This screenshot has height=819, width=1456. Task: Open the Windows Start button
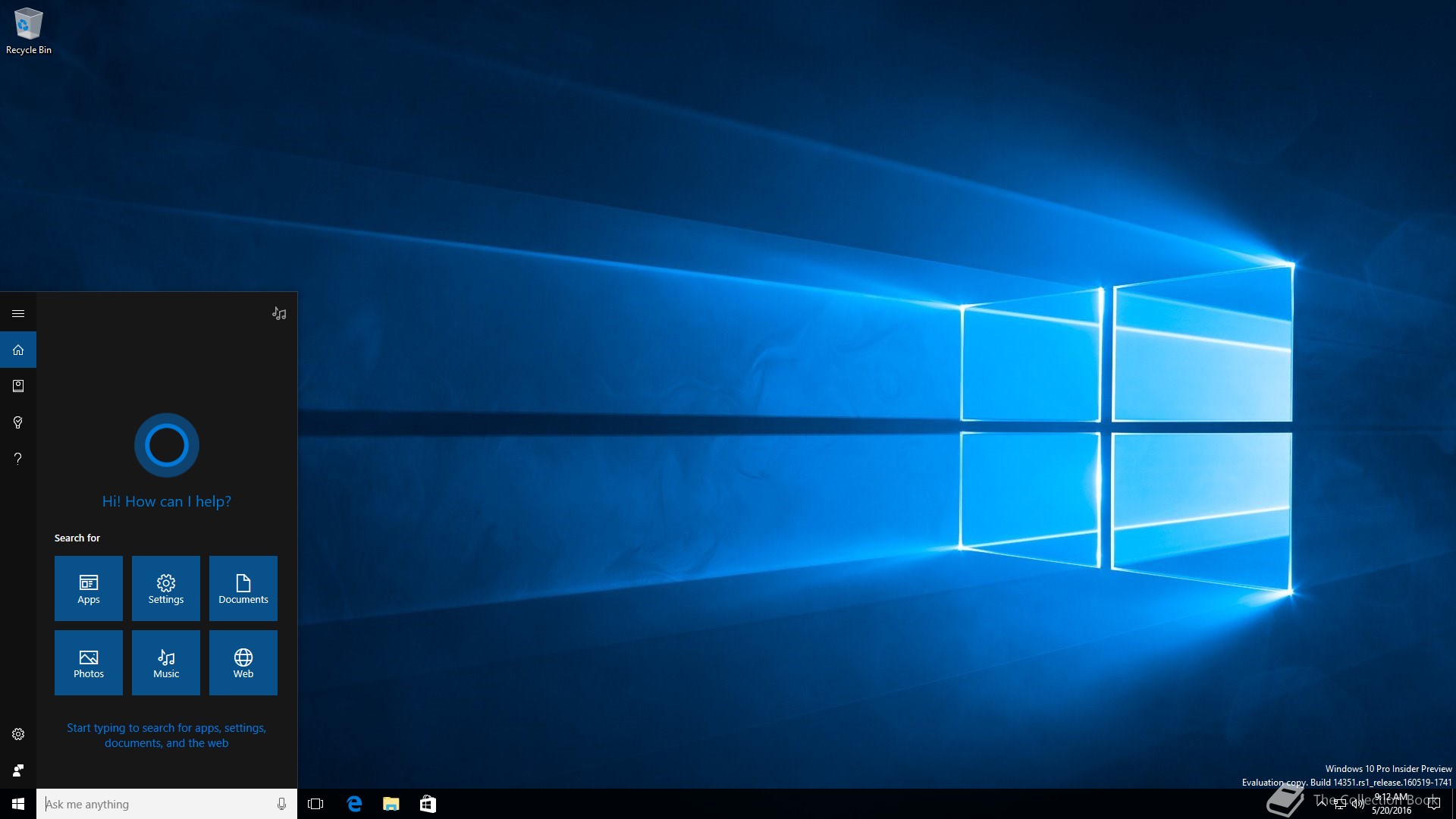[x=18, y=804]
